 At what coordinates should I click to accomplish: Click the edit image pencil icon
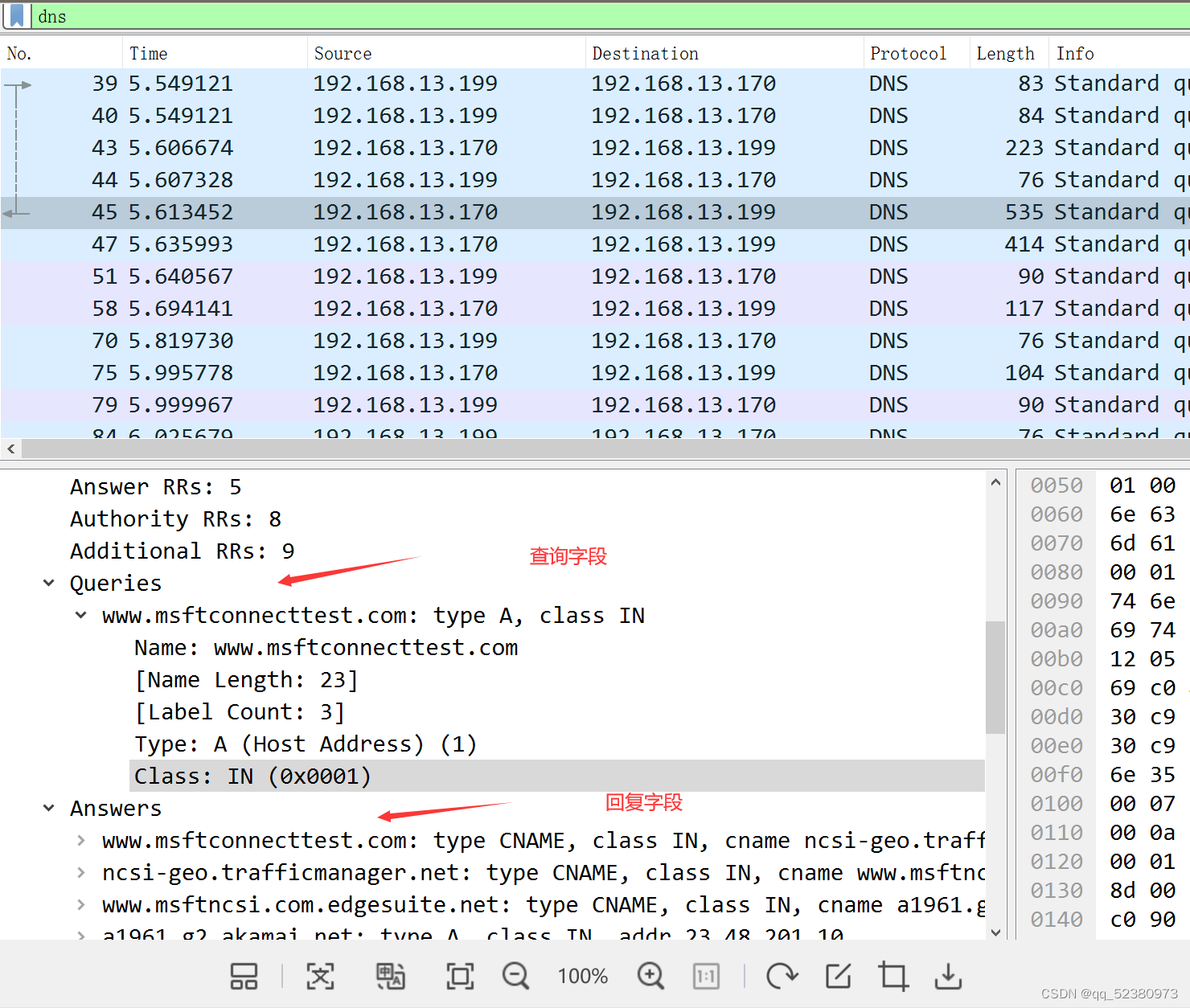838,977
